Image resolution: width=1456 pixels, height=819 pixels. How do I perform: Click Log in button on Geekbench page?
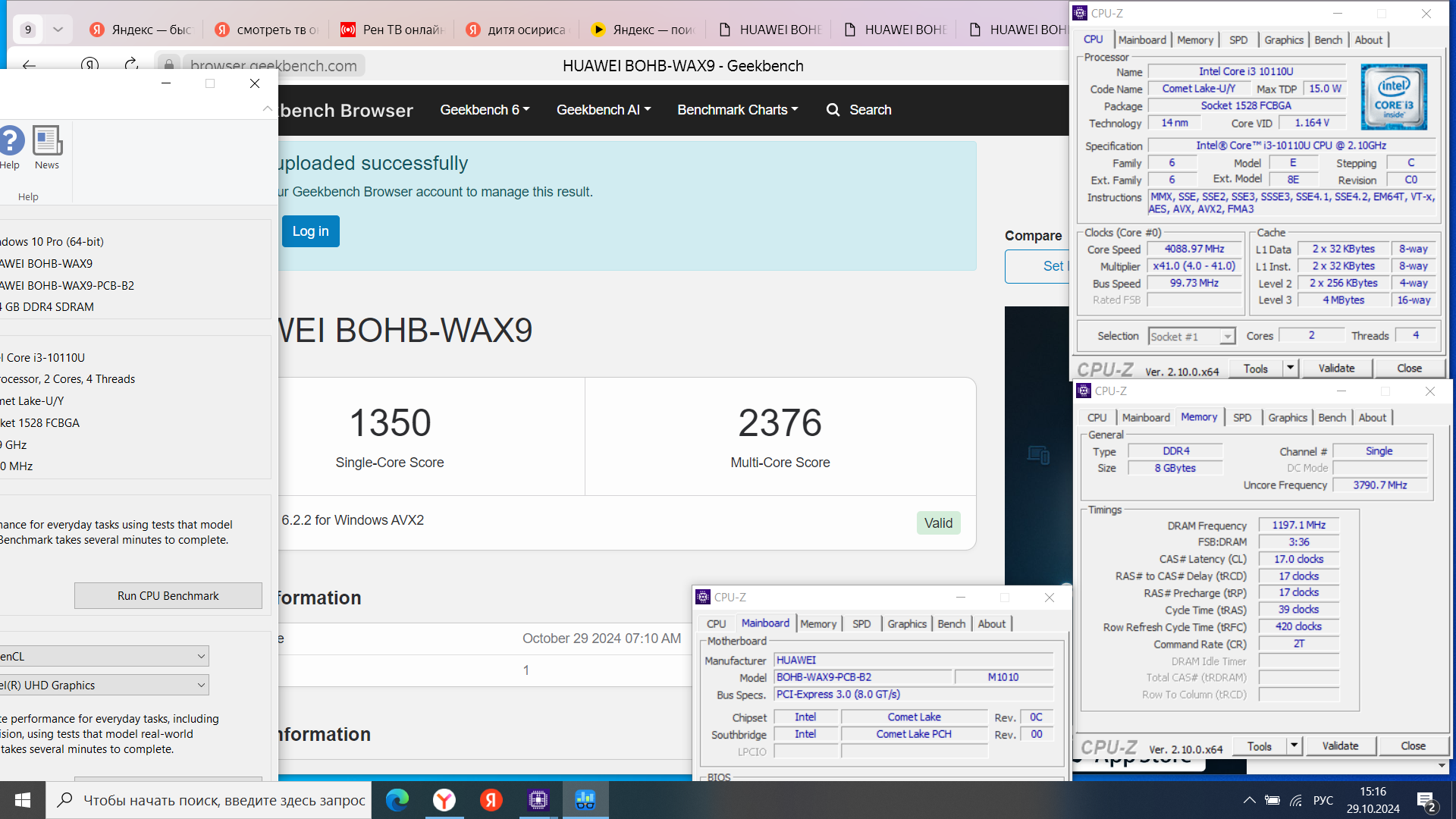click(311, 231)
